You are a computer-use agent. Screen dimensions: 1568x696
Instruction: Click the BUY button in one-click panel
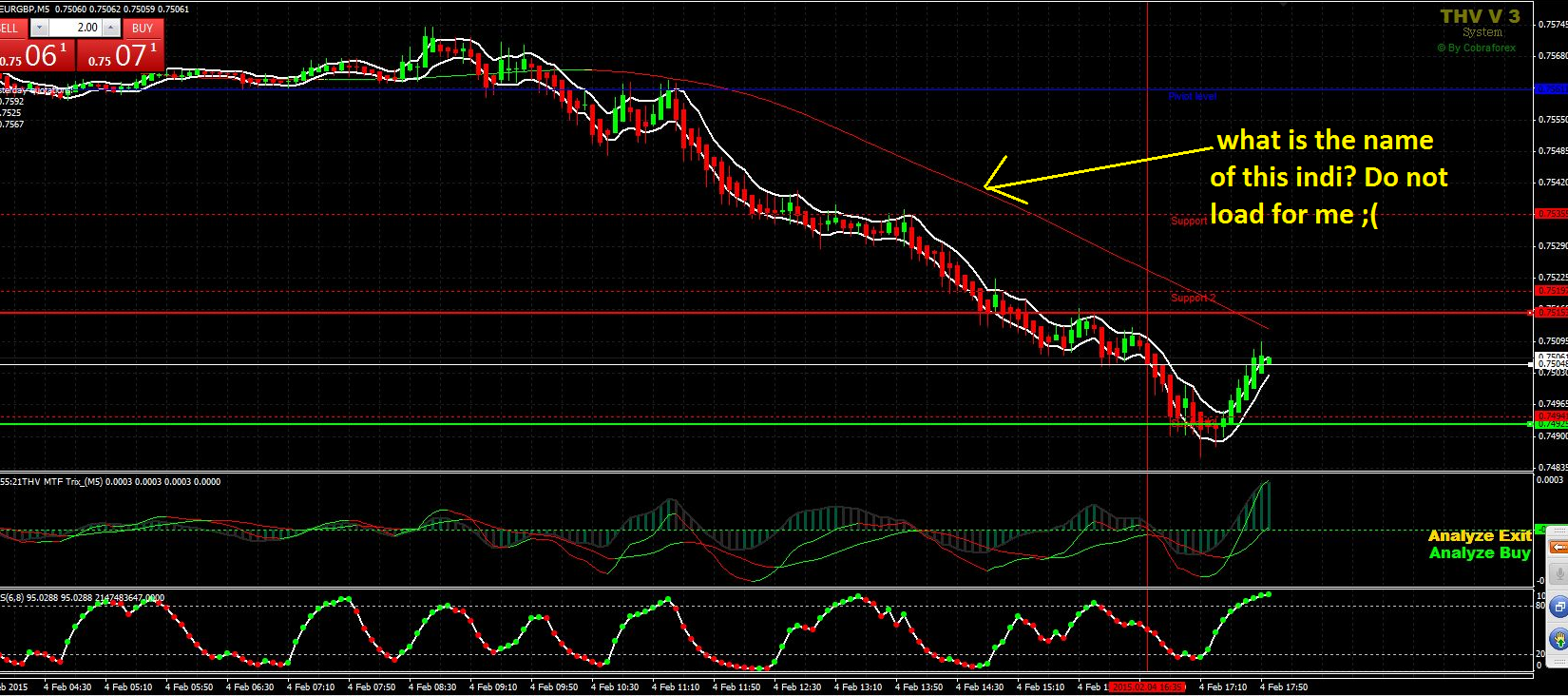point(143,29)
